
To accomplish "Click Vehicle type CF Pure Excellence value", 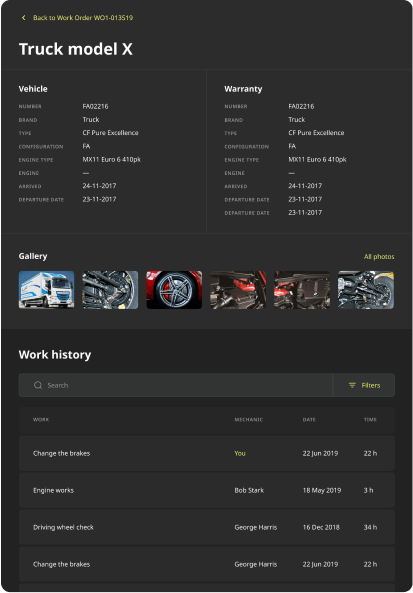I will (110, 133).
